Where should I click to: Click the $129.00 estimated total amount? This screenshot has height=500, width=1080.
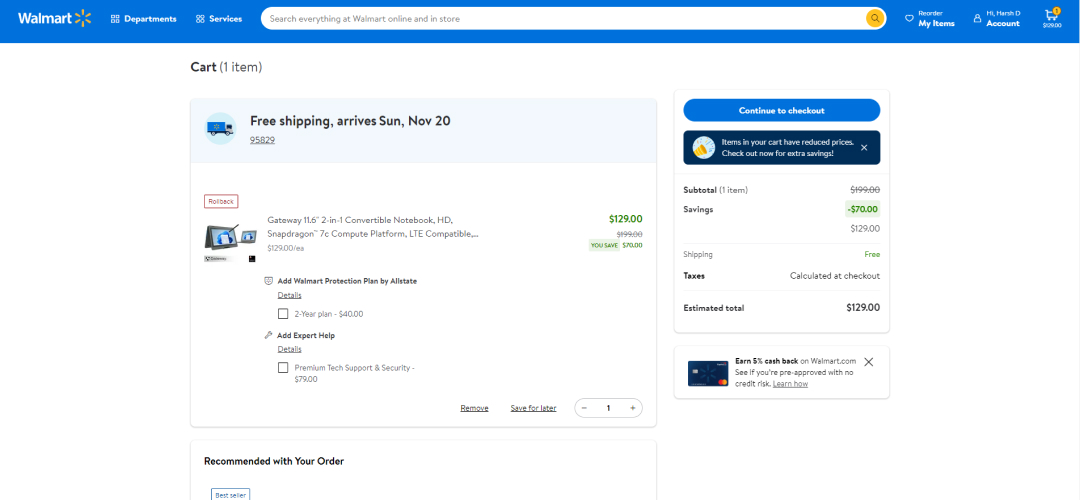point(863,308)
